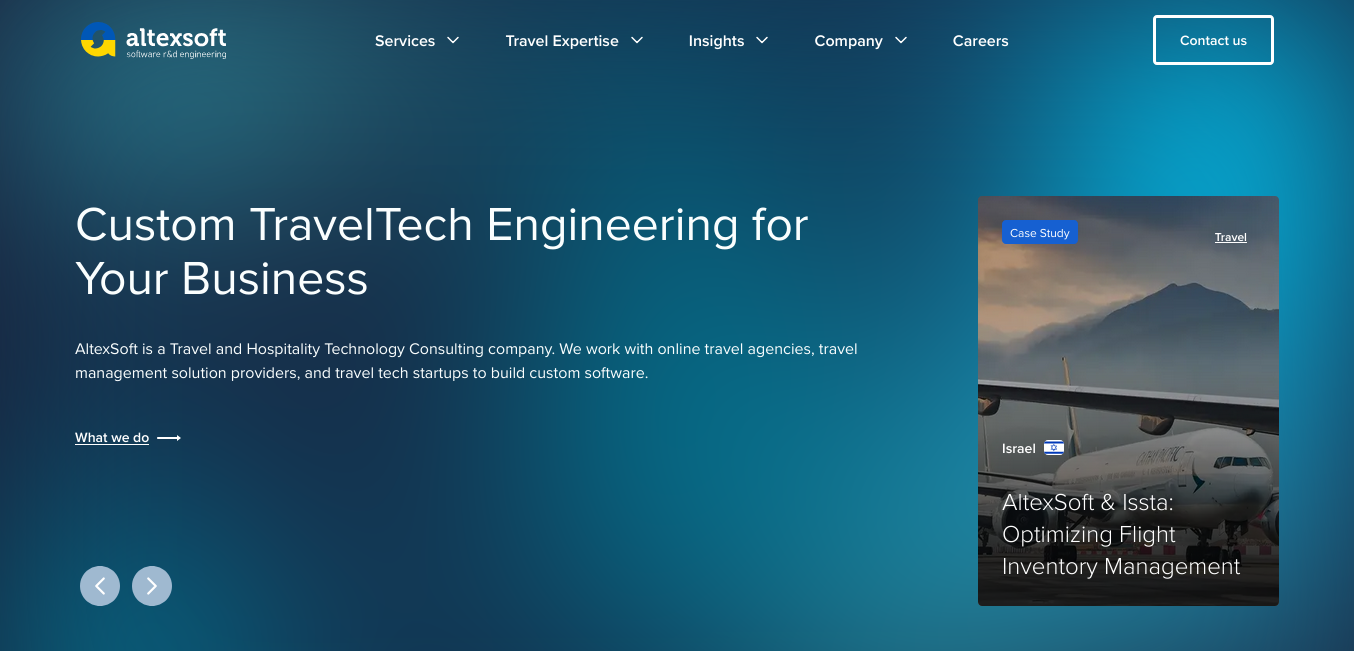Click arrow beside What we do

tap(169, 438)
